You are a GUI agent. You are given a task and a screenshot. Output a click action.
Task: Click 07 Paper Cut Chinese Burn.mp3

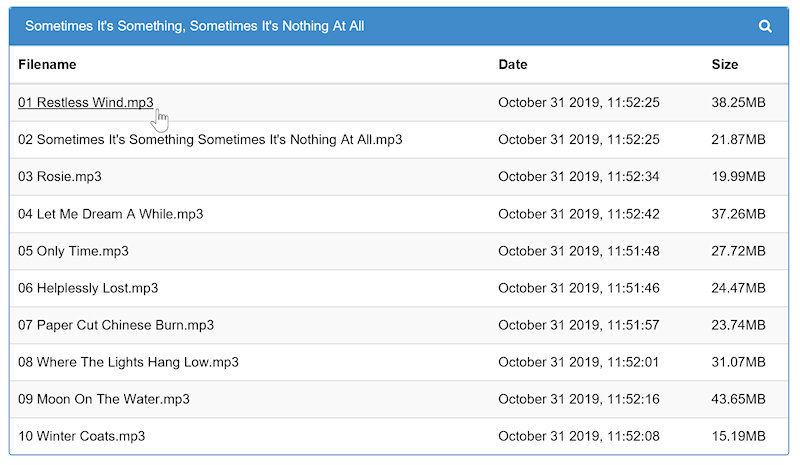pyautogui.click(x=116, y=325)
